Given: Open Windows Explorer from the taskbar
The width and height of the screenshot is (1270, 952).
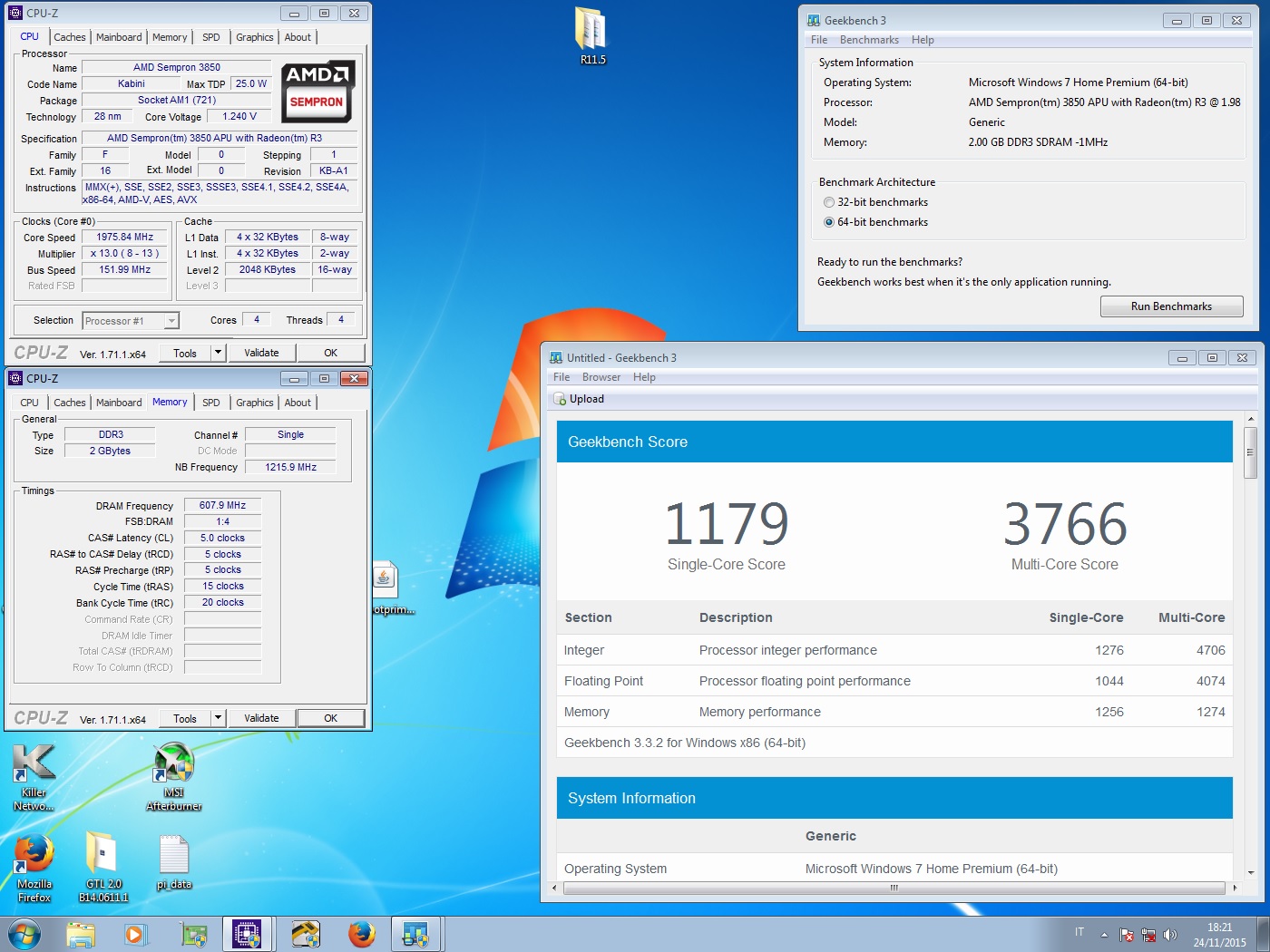Looking at the screenshot, I should [81, 934].
